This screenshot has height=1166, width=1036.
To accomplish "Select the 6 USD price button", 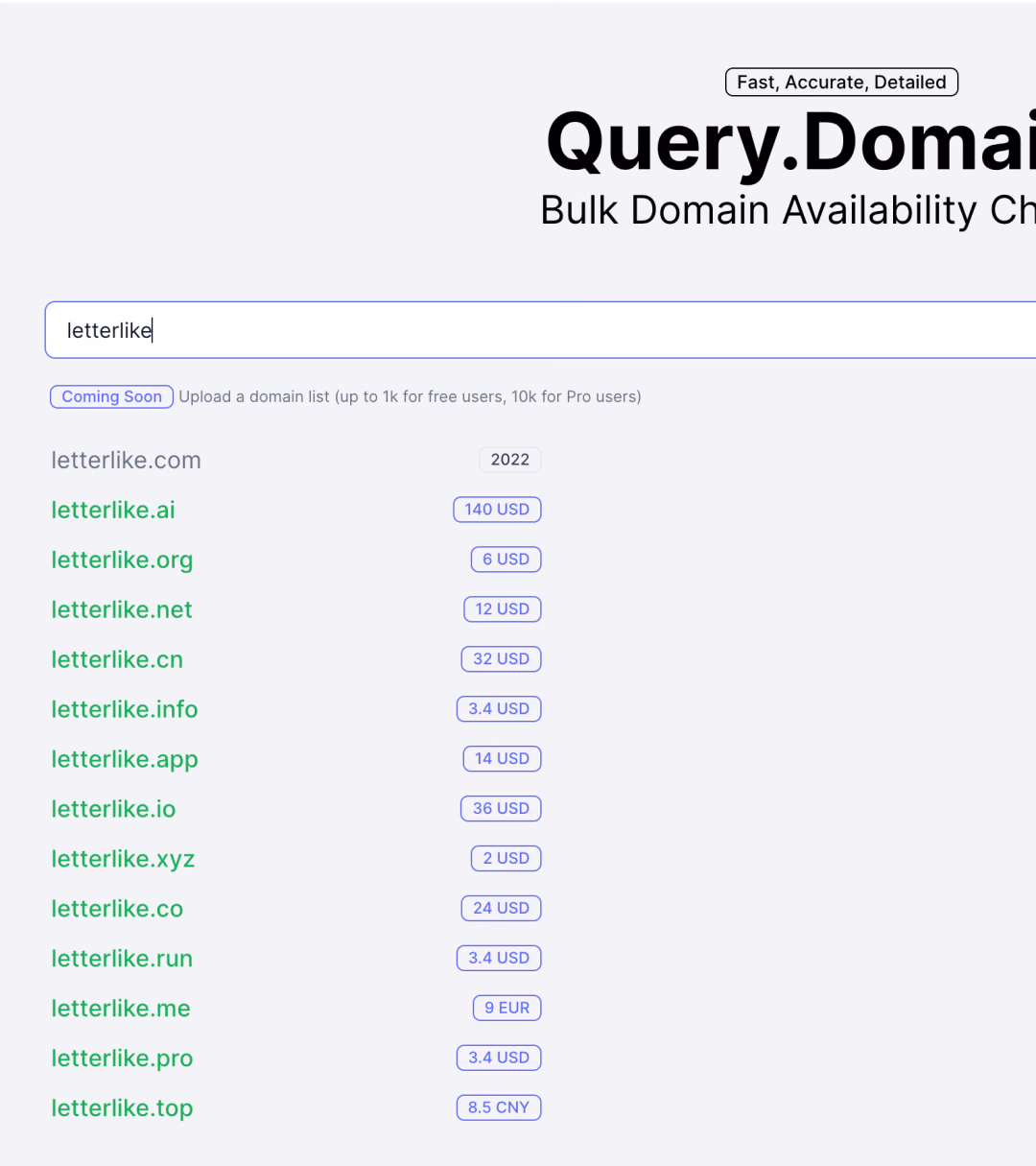I will 506,559.
